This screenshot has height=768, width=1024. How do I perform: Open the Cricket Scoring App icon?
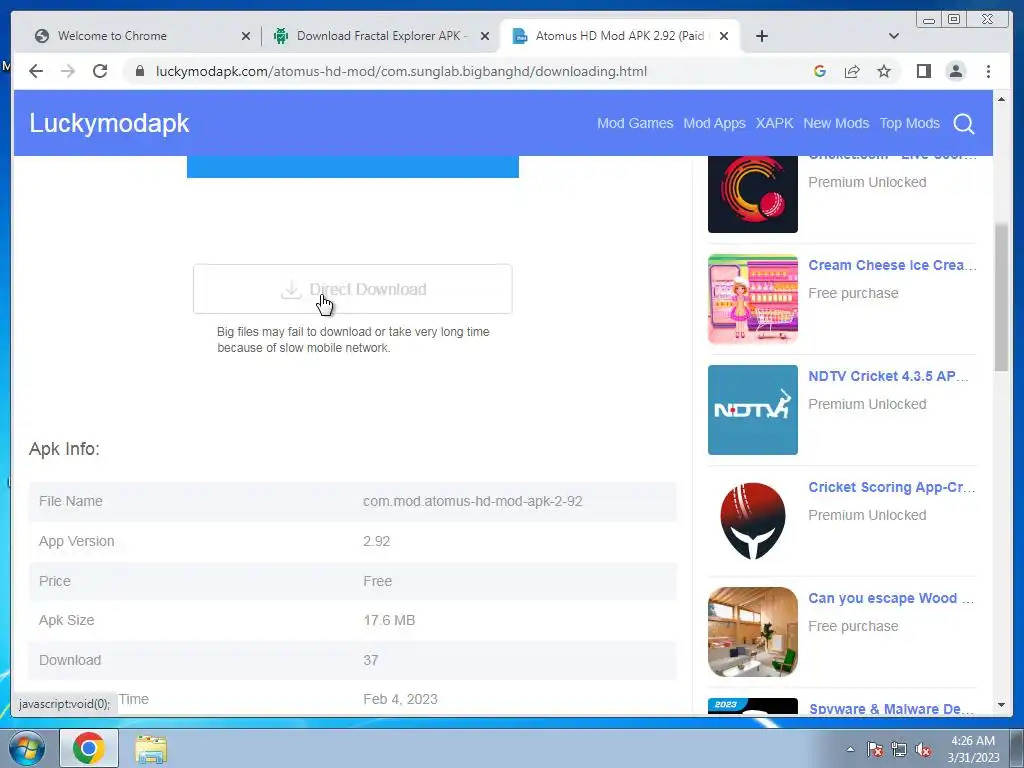[753, 521]
